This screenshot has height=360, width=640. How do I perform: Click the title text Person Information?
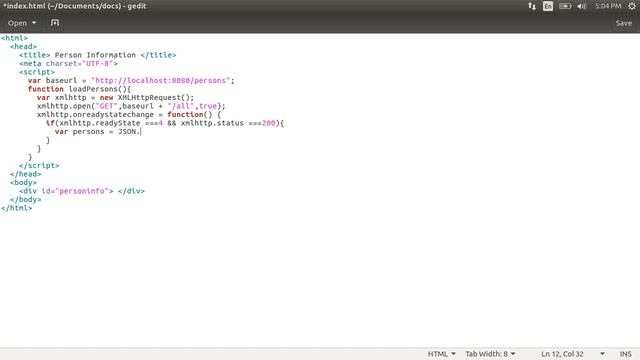(x=95, y=55)
